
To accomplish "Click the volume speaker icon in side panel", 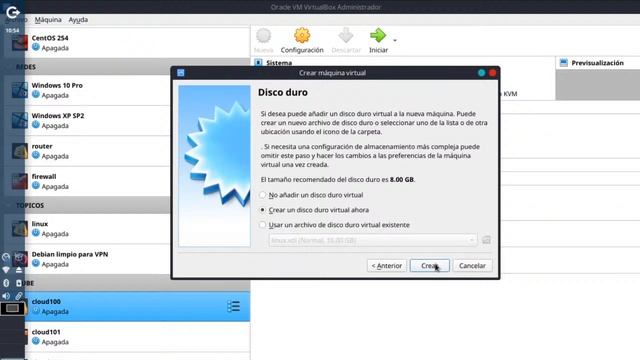I will [x=6, y=296].
